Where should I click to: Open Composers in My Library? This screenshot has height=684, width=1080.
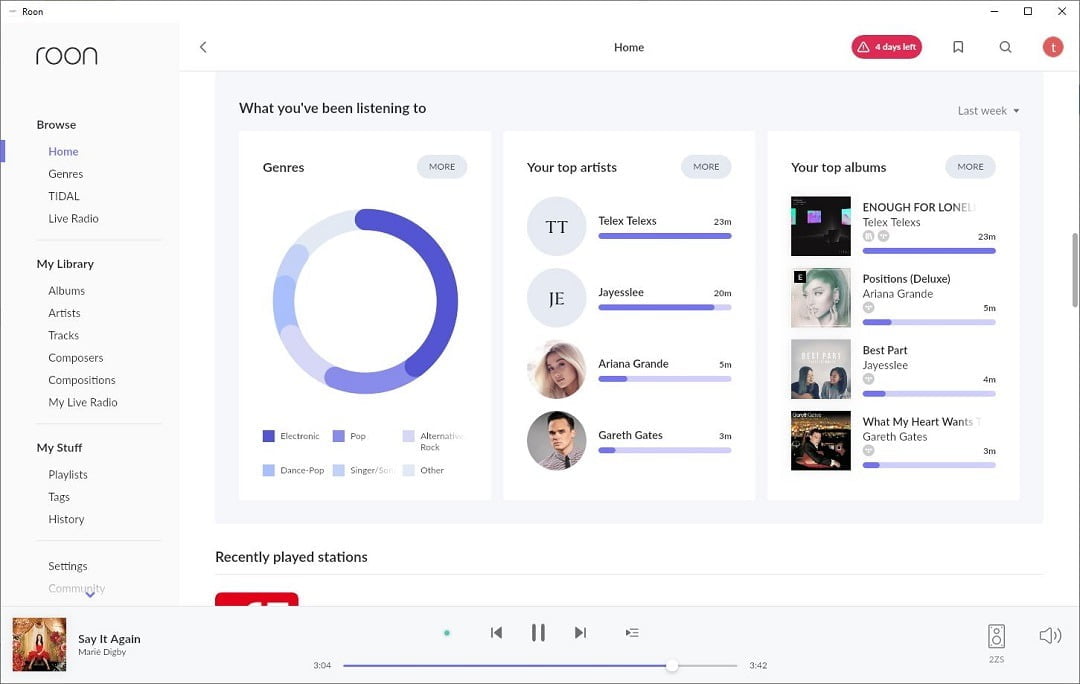76,357
